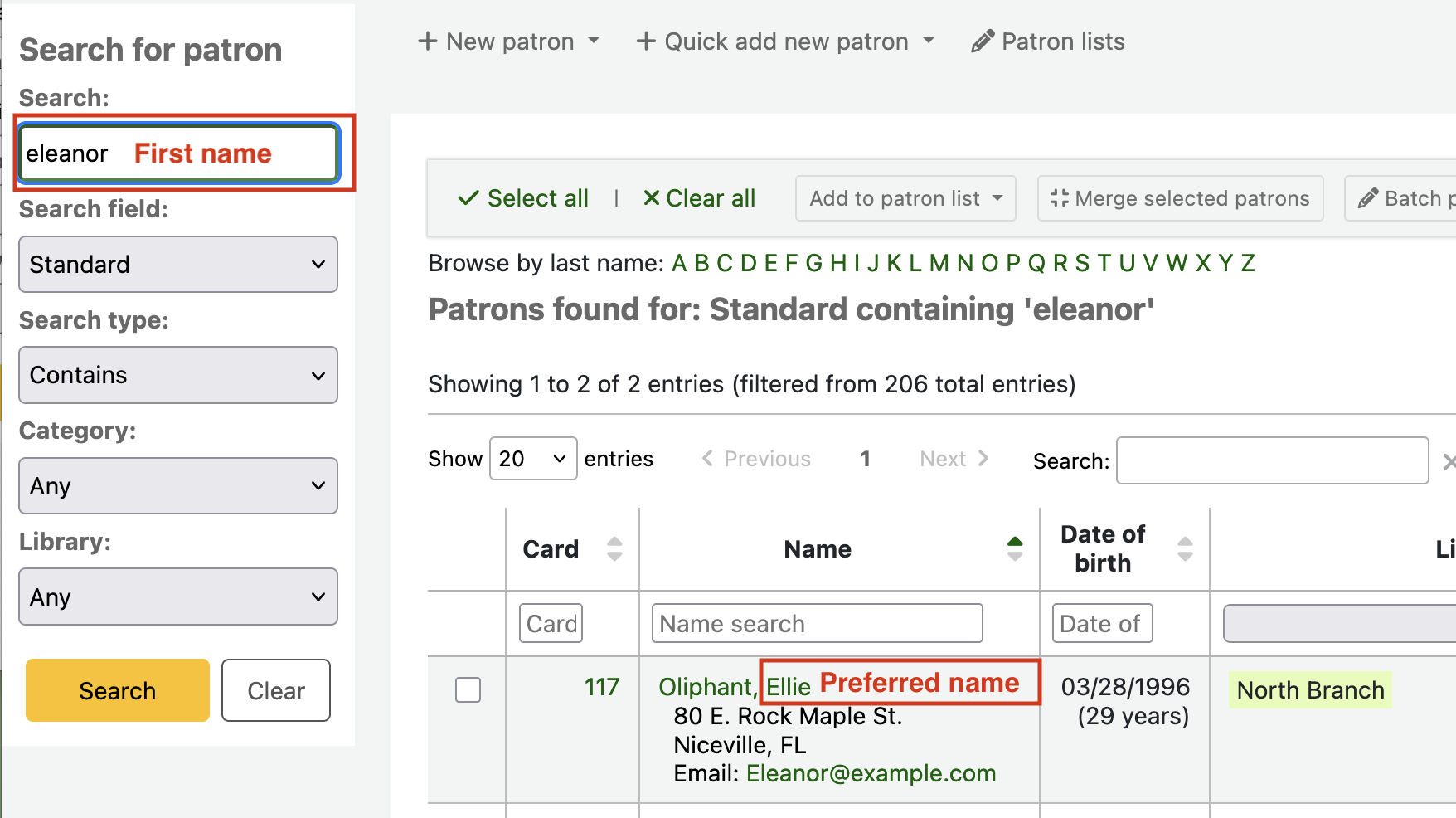This screenshot has height=818, width=1456.
Task: Click the Clear button in sidebar
Action: pyautogui.click(x=276, y=690)
